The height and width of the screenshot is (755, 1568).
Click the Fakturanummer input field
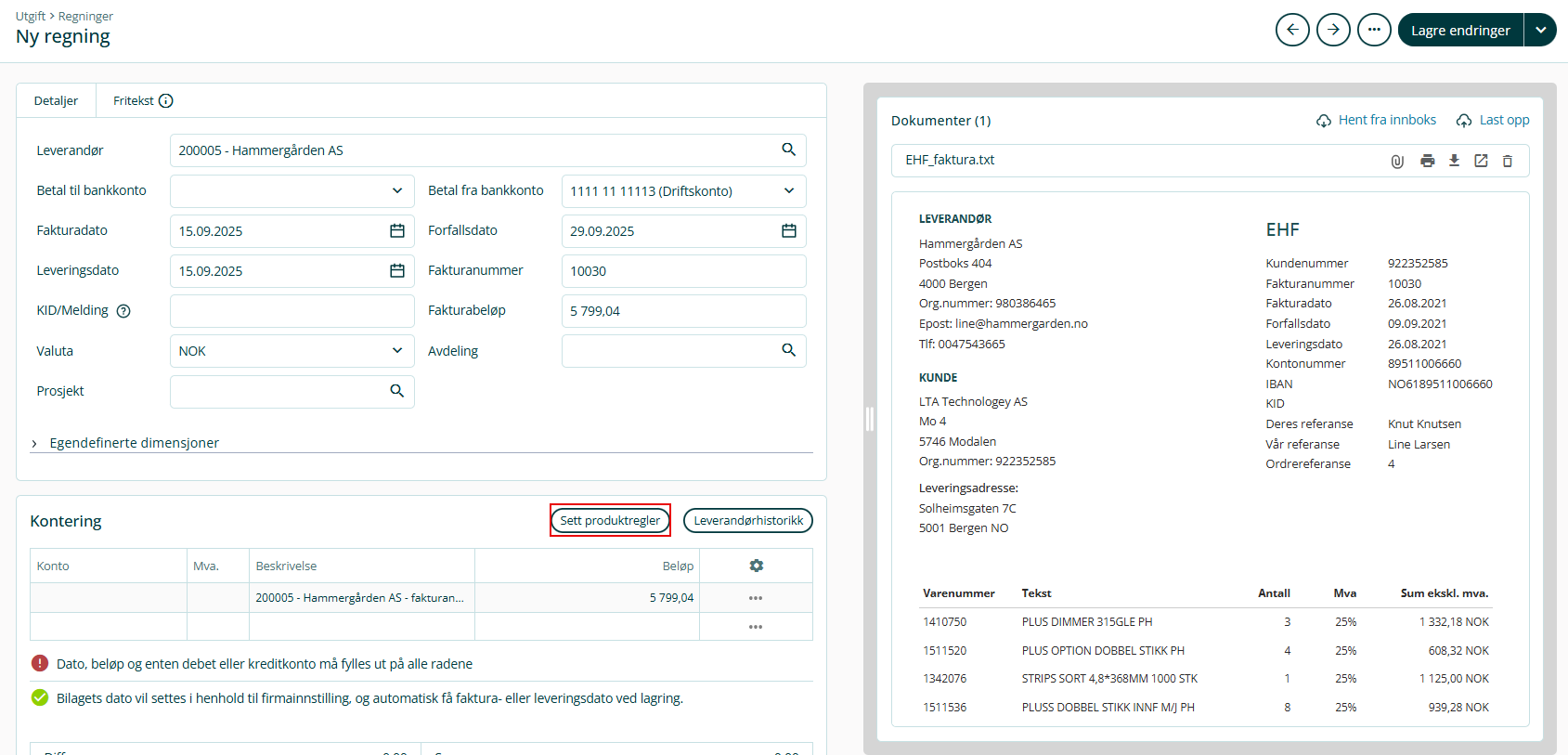682,271
